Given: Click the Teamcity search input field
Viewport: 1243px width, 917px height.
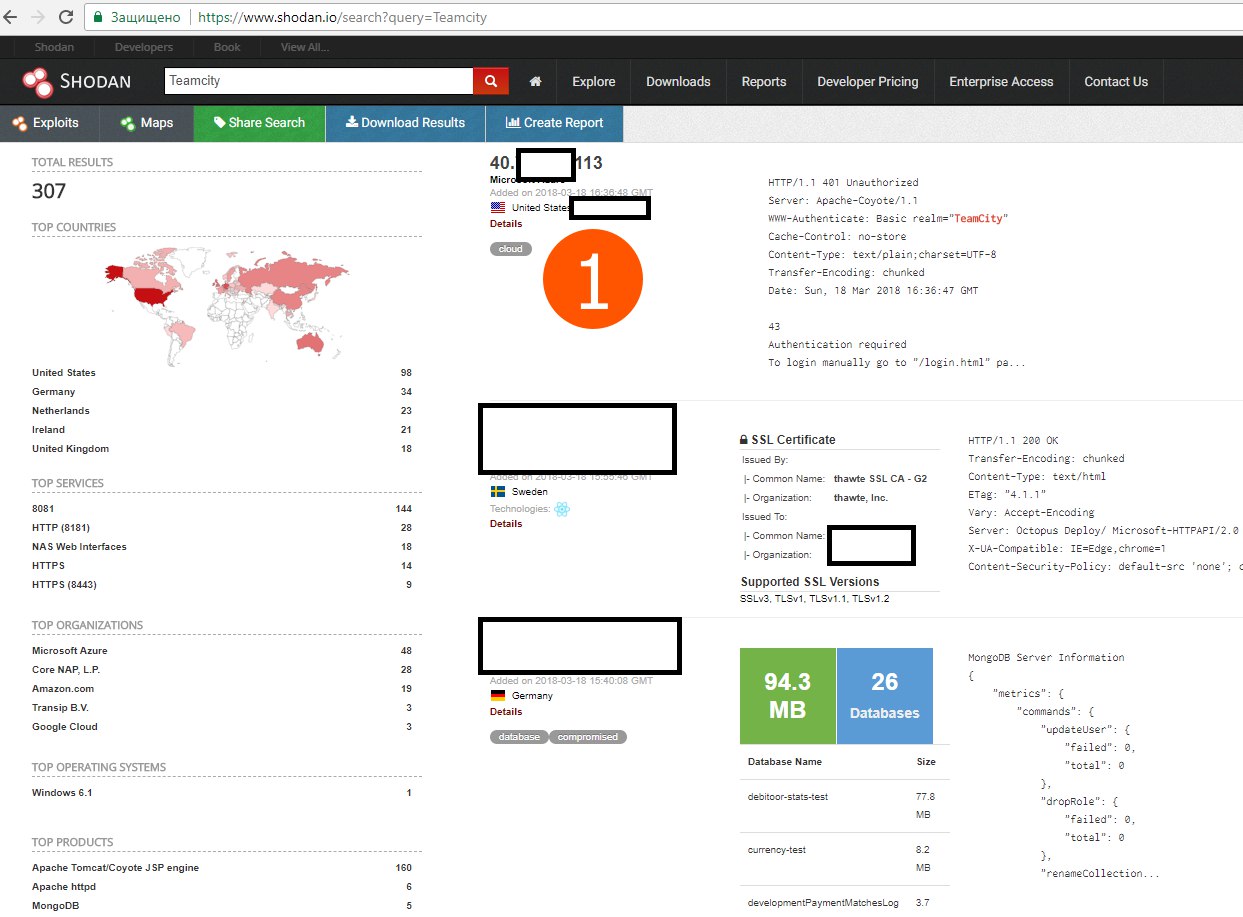Looking at the screenshot, I should point(318,81).
